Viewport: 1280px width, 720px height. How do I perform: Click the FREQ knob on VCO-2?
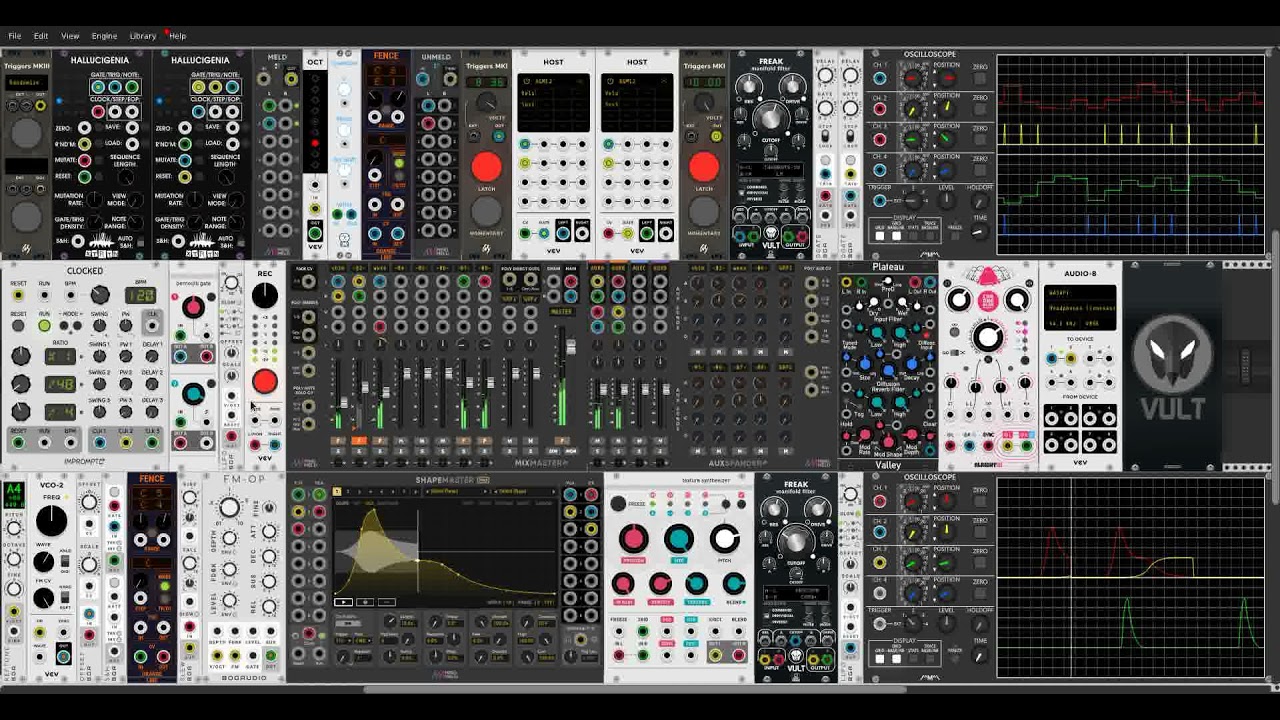(51, 520)
